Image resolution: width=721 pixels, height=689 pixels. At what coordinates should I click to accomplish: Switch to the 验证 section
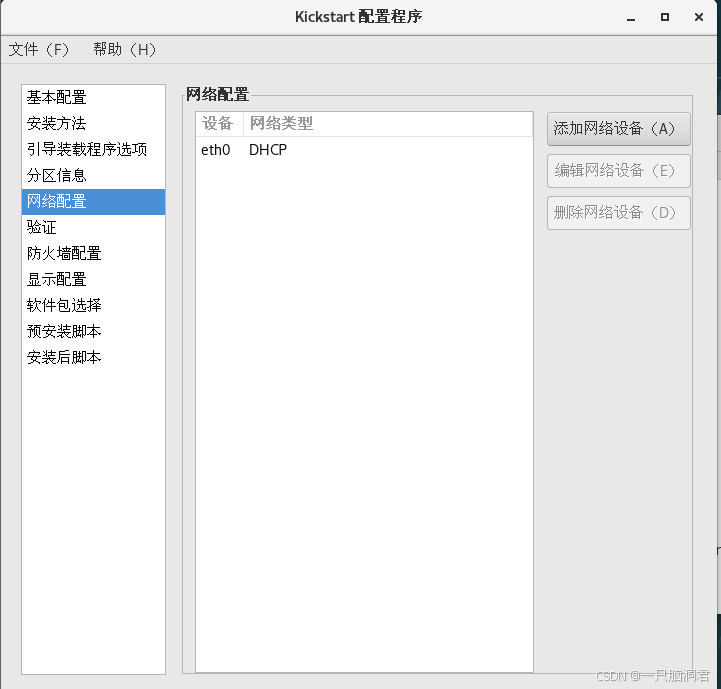pos(93,227)
